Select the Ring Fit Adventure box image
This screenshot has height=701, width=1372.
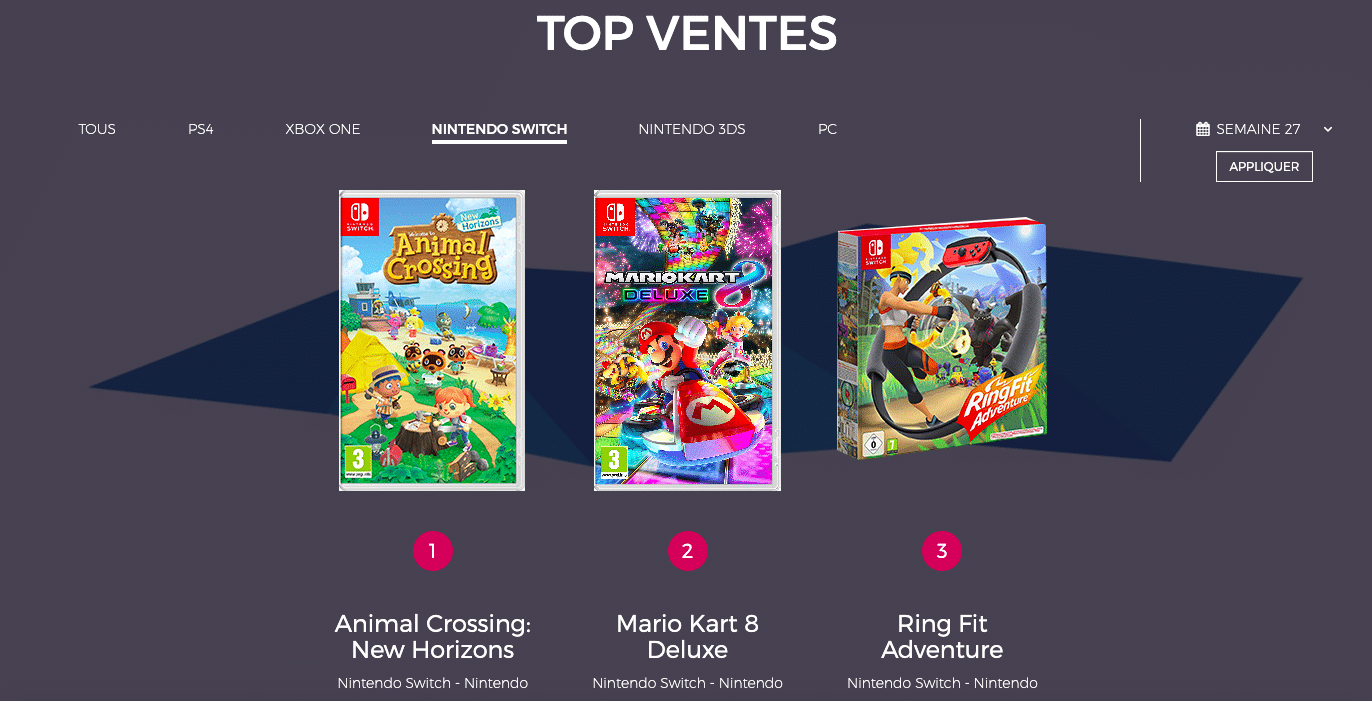click(942, 340)
